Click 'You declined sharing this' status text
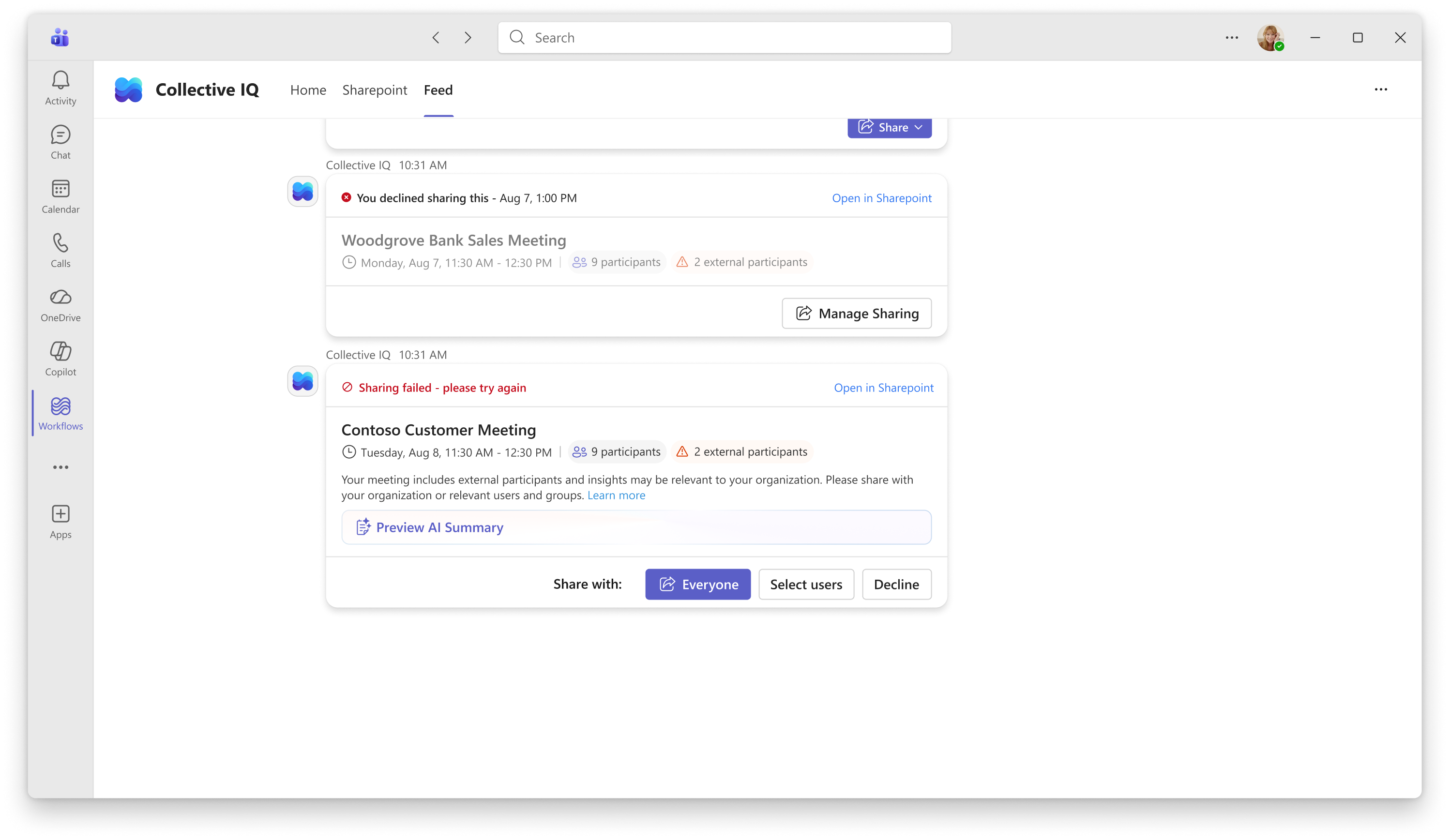This screenshot has width=1450, height=840. coord(423,197)
